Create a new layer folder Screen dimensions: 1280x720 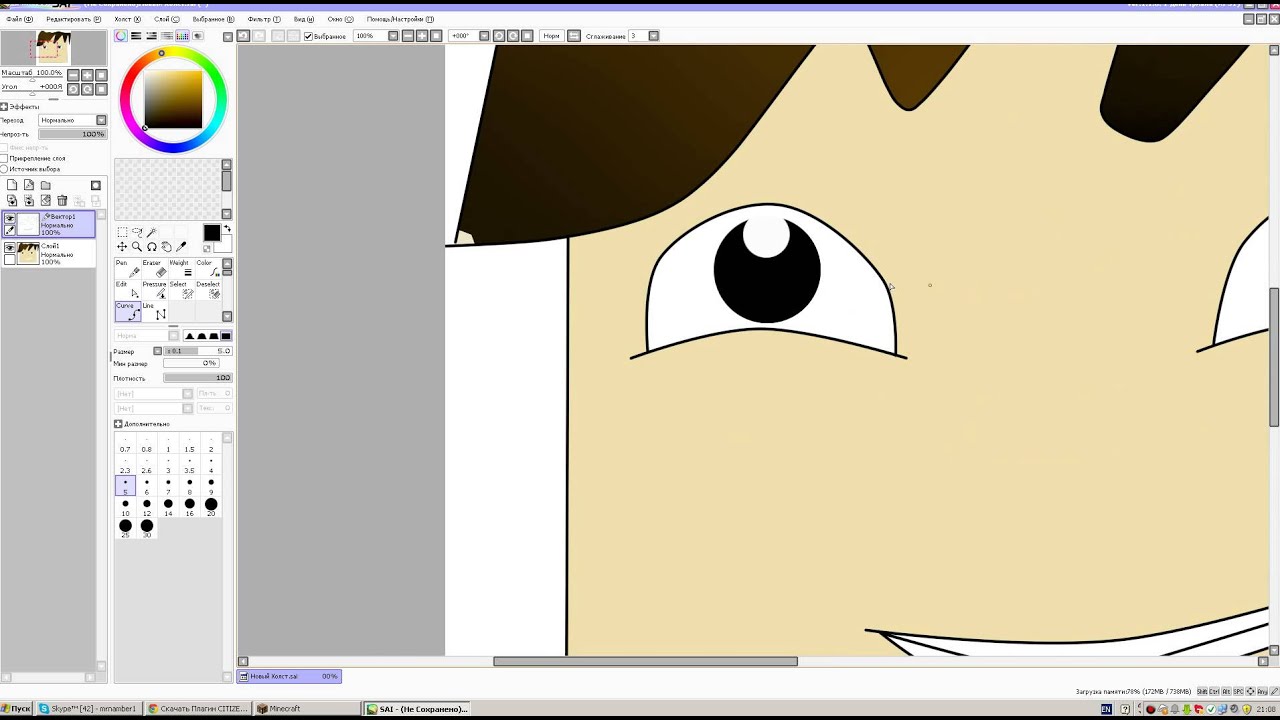coord(45,185)
